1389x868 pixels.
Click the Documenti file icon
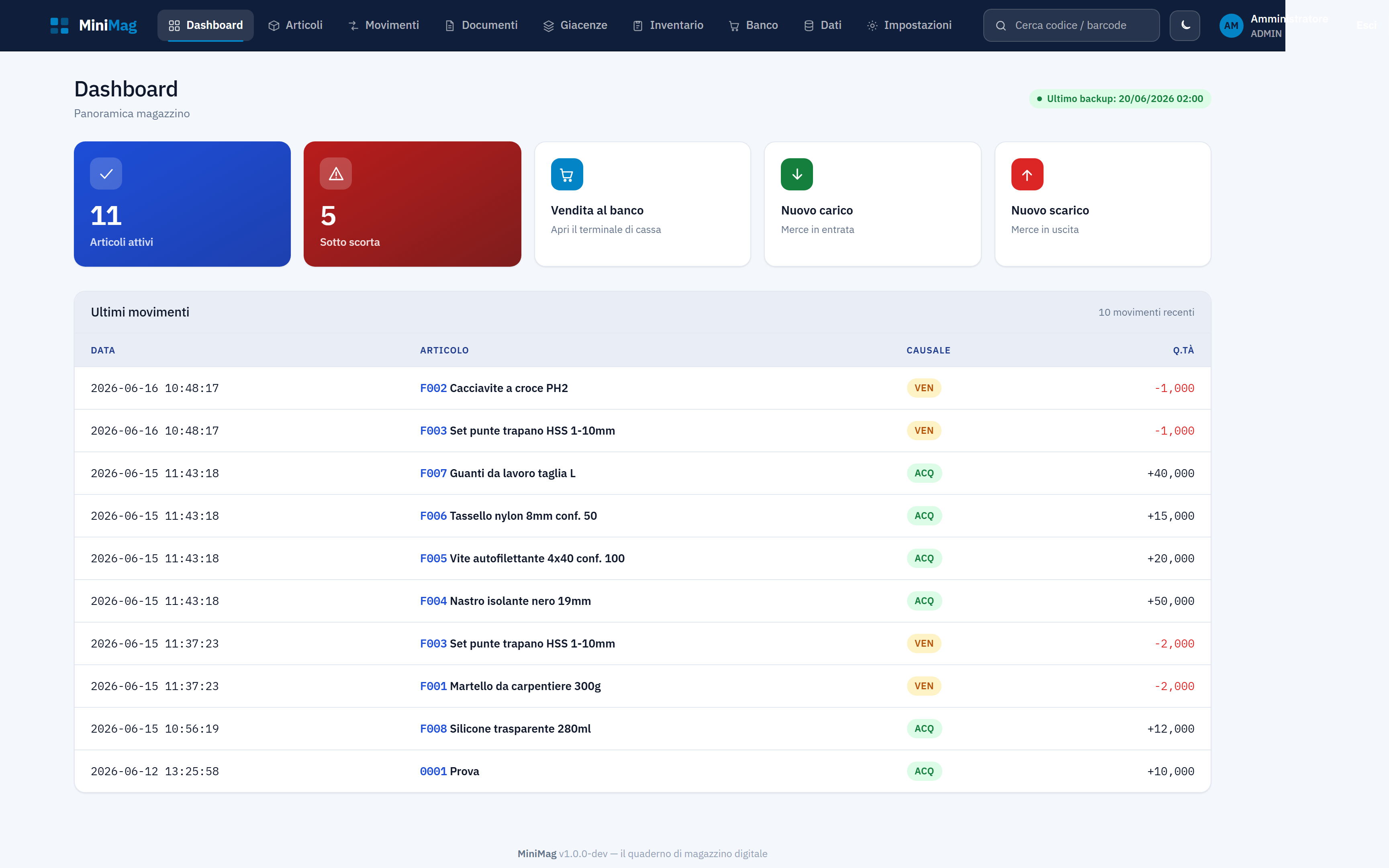(x=450, y=26)
